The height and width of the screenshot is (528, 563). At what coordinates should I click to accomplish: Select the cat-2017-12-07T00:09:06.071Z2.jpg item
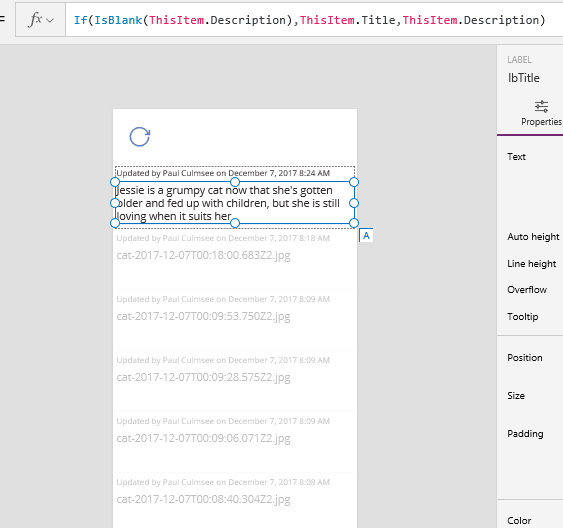click(x=203, y=438)
